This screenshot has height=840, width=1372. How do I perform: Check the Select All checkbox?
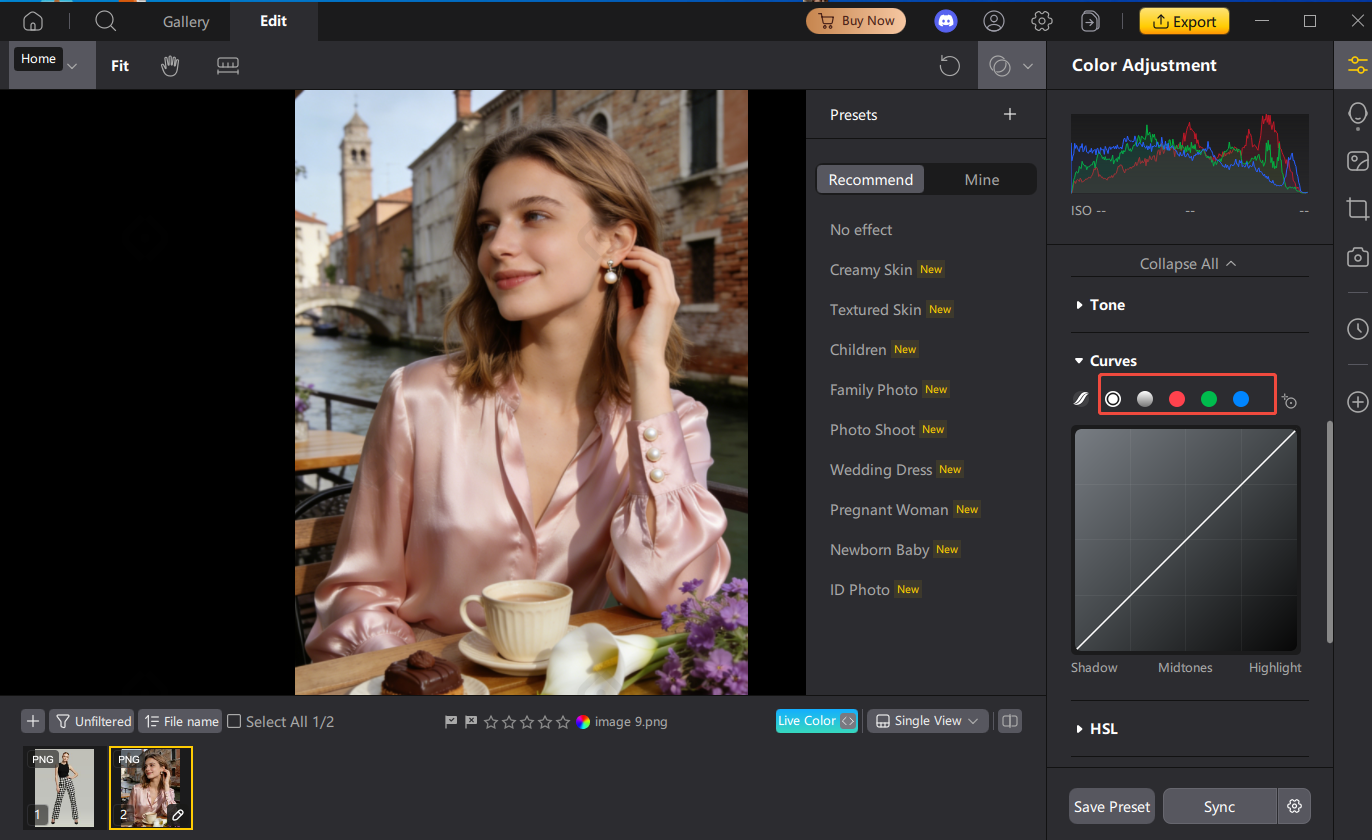click(x=234, y=721)
